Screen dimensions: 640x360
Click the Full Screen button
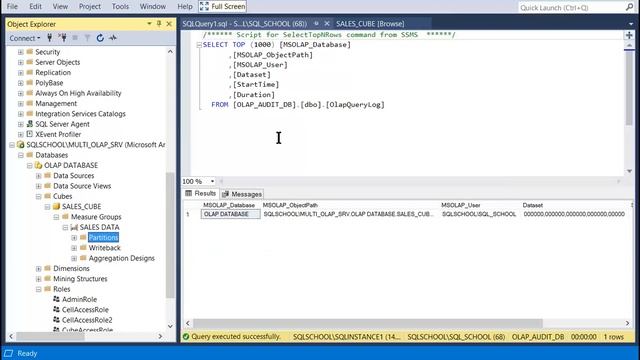coord(222,6)
